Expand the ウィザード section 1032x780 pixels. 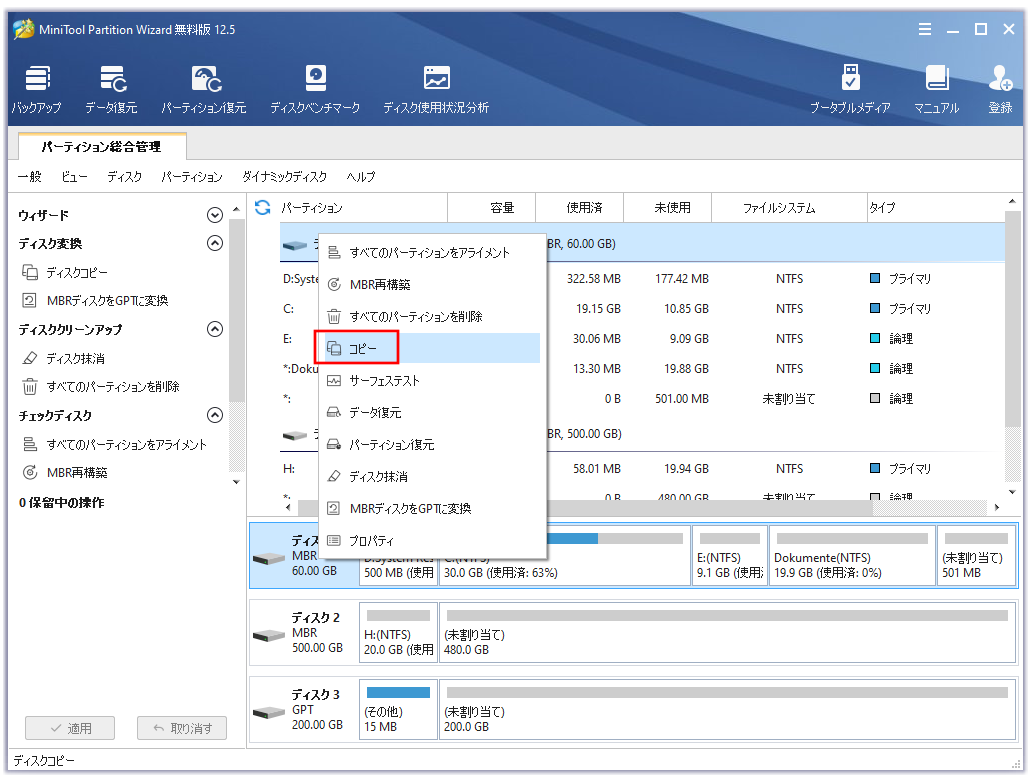214,214
